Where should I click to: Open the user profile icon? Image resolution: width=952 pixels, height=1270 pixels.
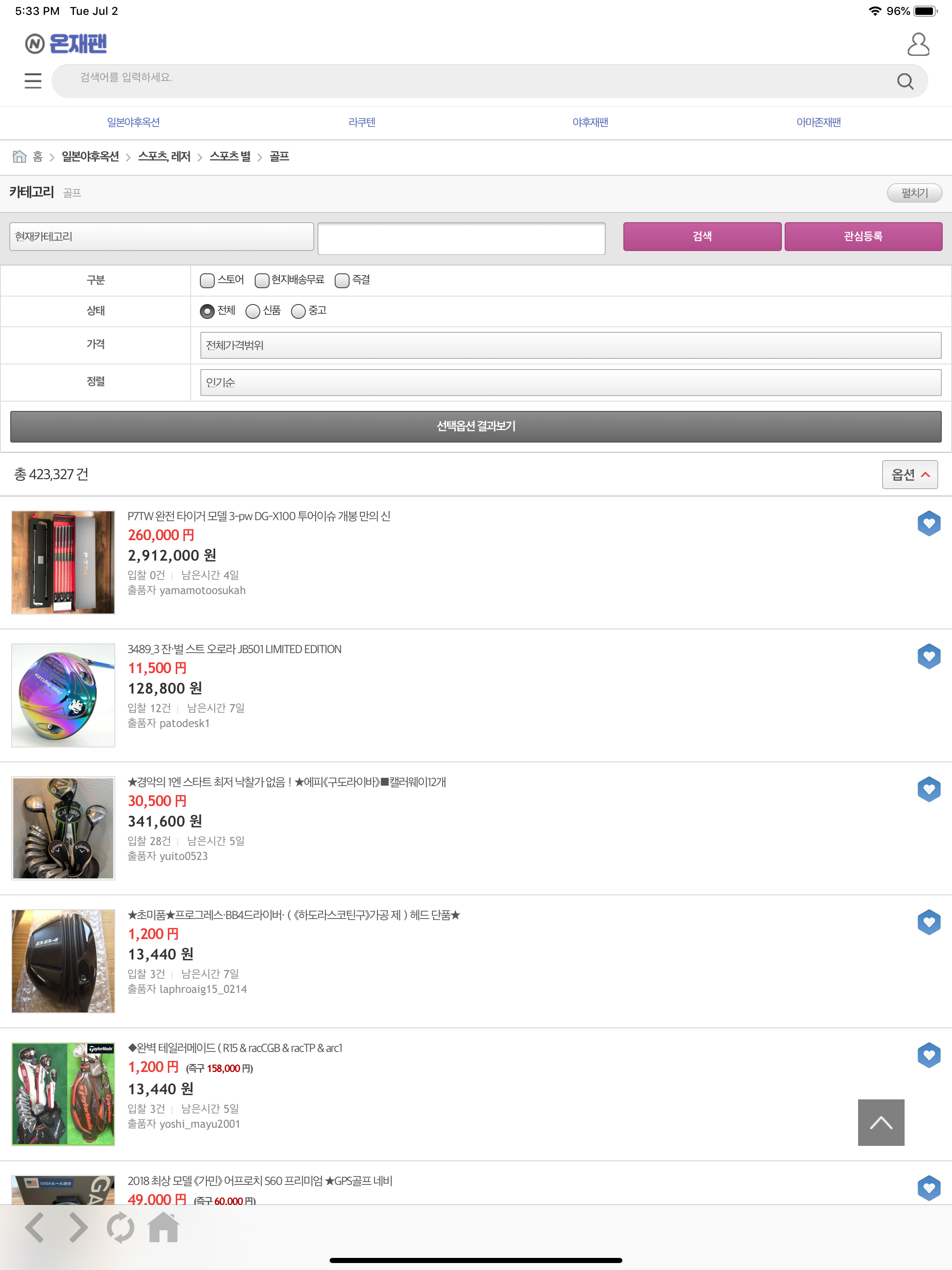(918, 44)
